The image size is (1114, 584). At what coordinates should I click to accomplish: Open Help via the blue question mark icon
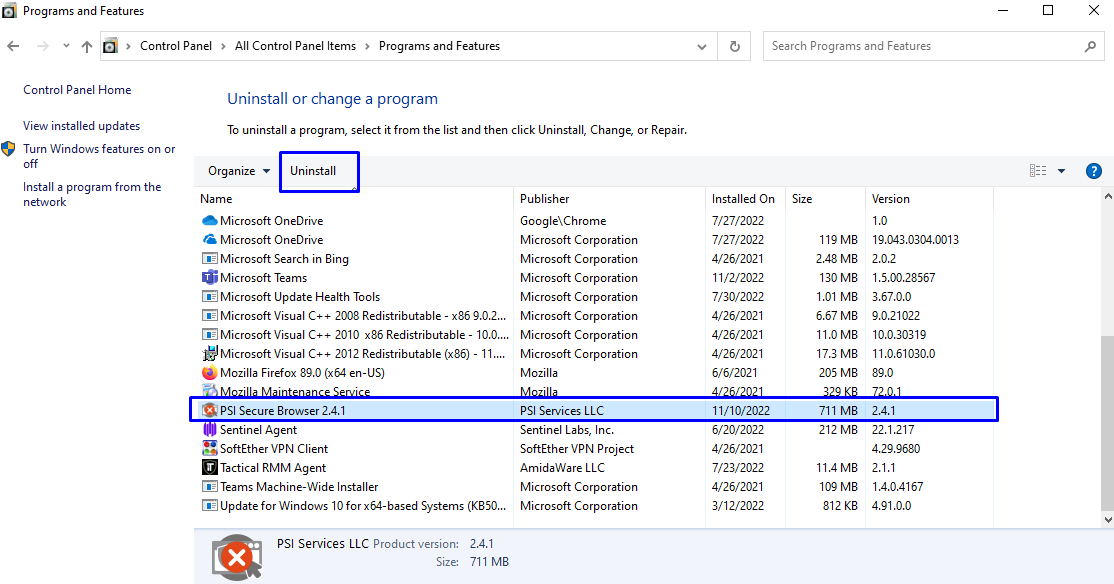1093,170
